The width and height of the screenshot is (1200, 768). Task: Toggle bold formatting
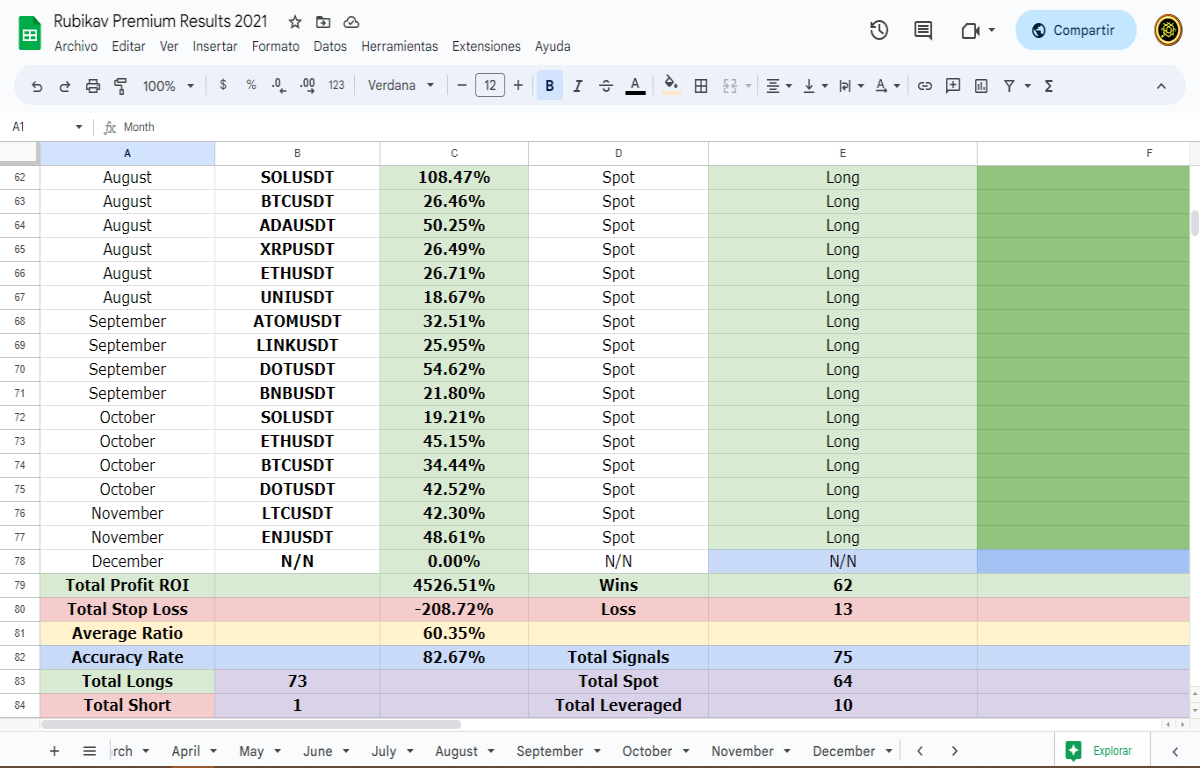point(550,86)
